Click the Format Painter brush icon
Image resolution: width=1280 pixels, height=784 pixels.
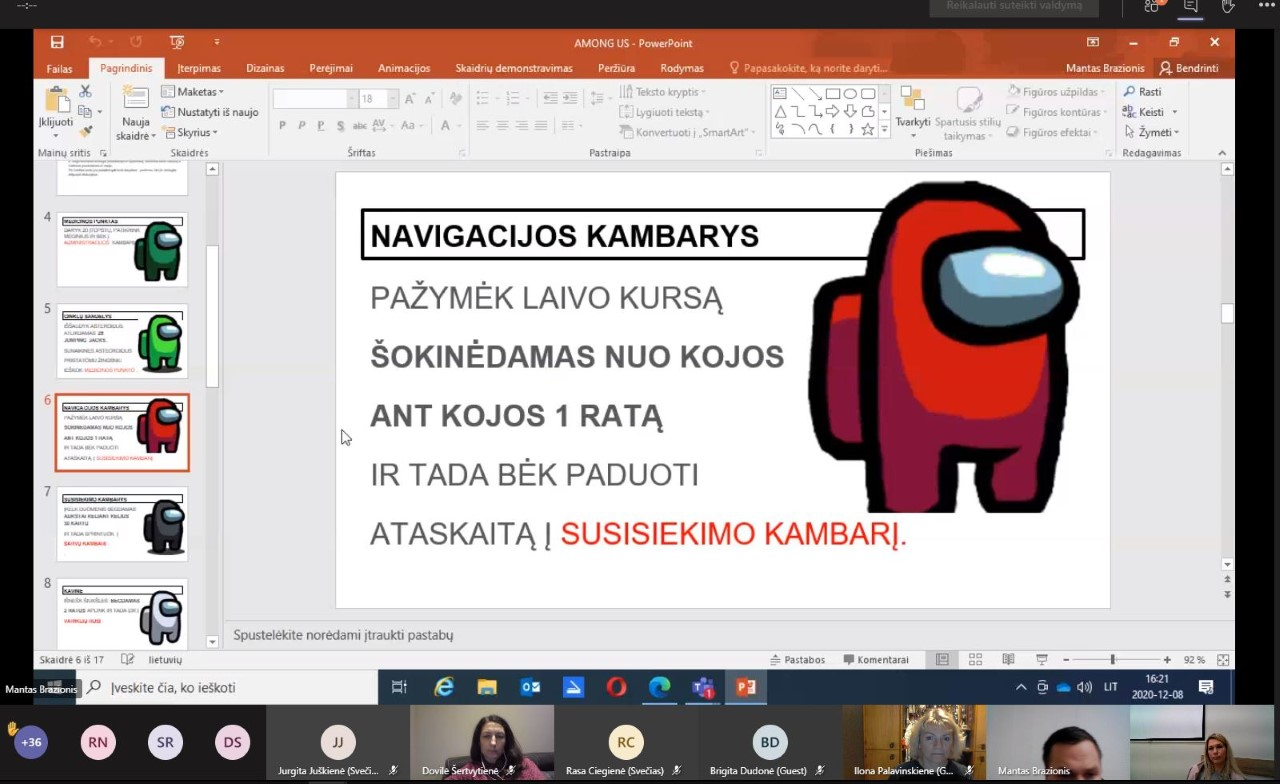85,131
